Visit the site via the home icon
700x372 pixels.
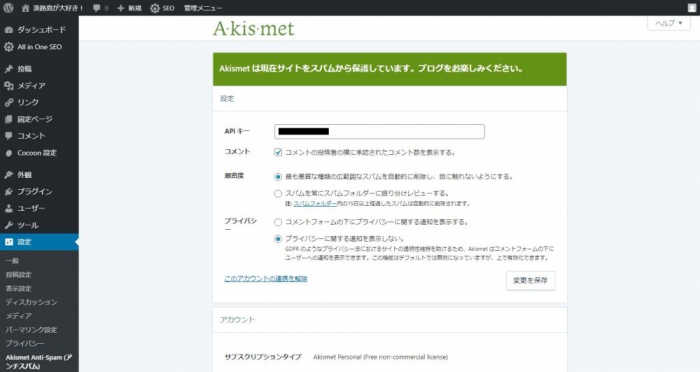(25, 8)
